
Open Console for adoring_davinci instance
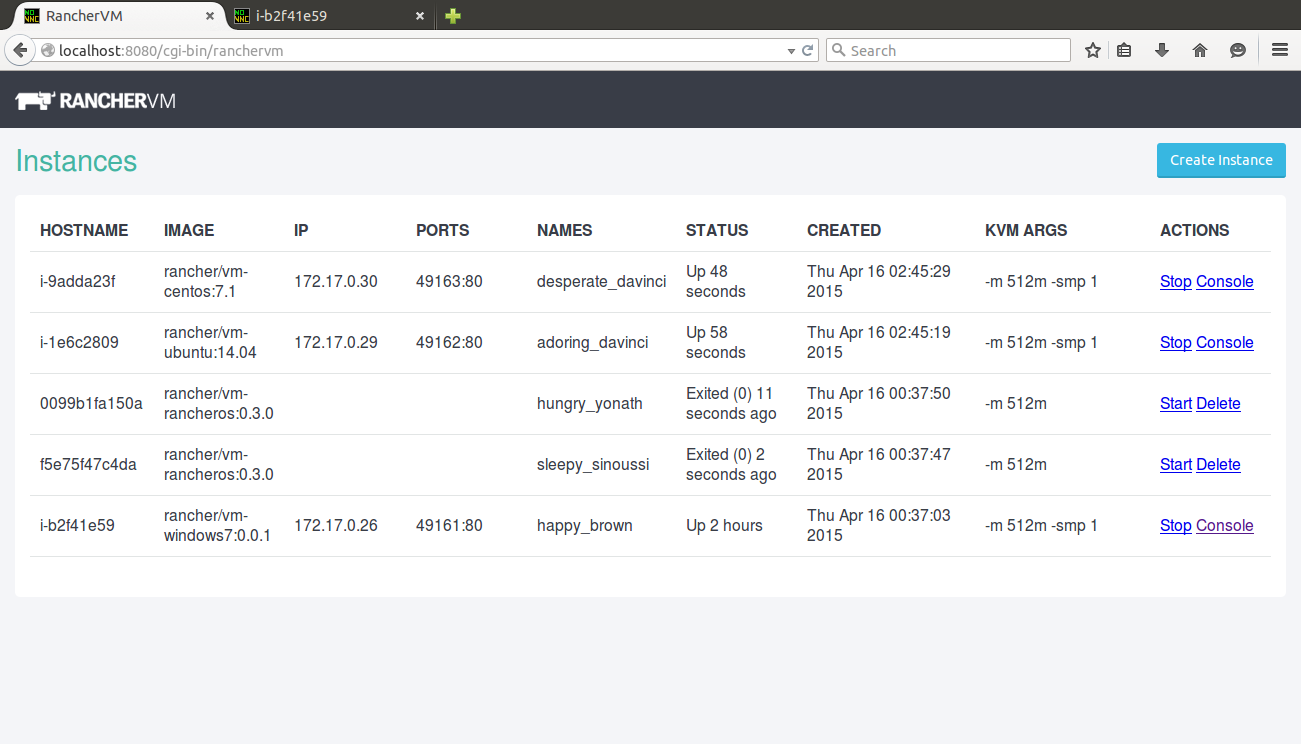(x=1224, y=343)
